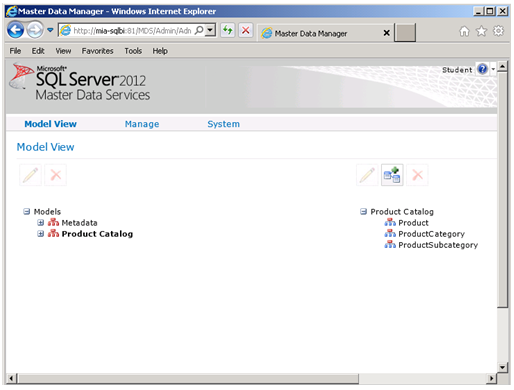The image size is (514, 390).
Task: Open the System navigation menu
Action: 223,124
